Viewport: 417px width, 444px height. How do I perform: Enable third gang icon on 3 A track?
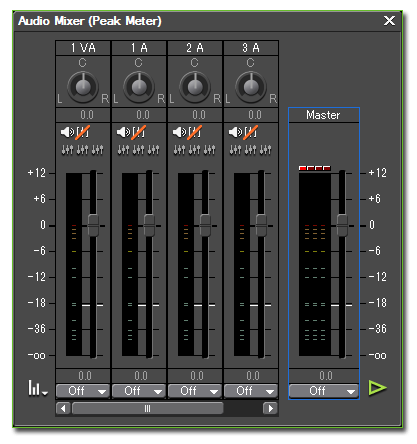pos(265,150)
